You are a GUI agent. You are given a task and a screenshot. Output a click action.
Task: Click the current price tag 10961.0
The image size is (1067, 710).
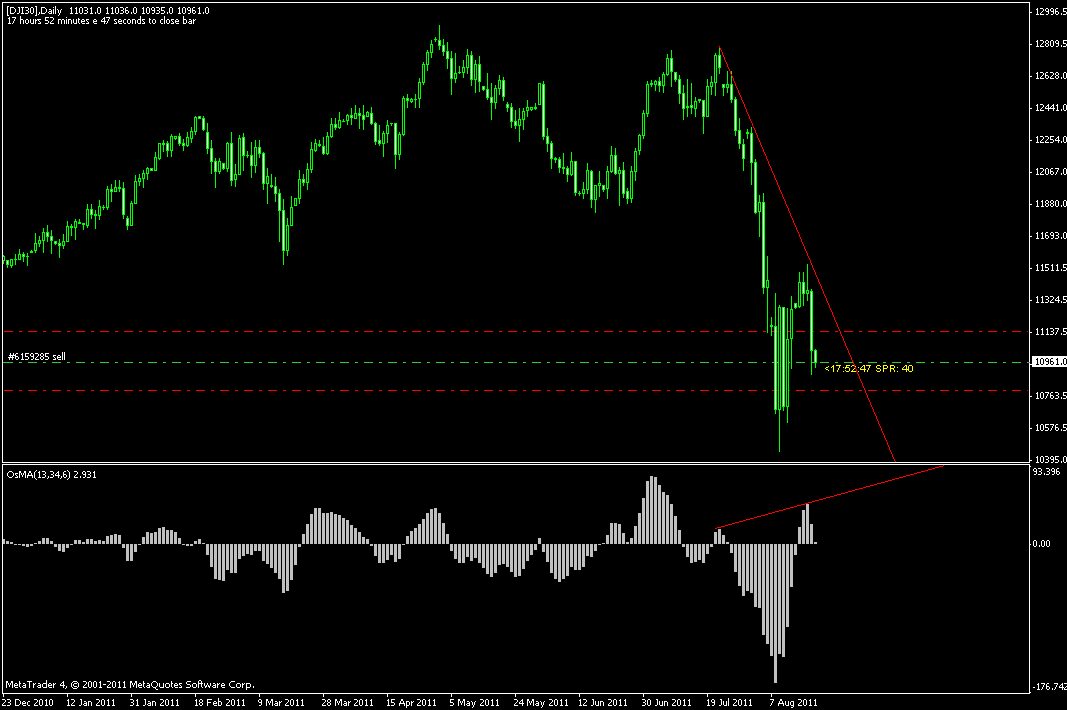[x=1049, y=362]
